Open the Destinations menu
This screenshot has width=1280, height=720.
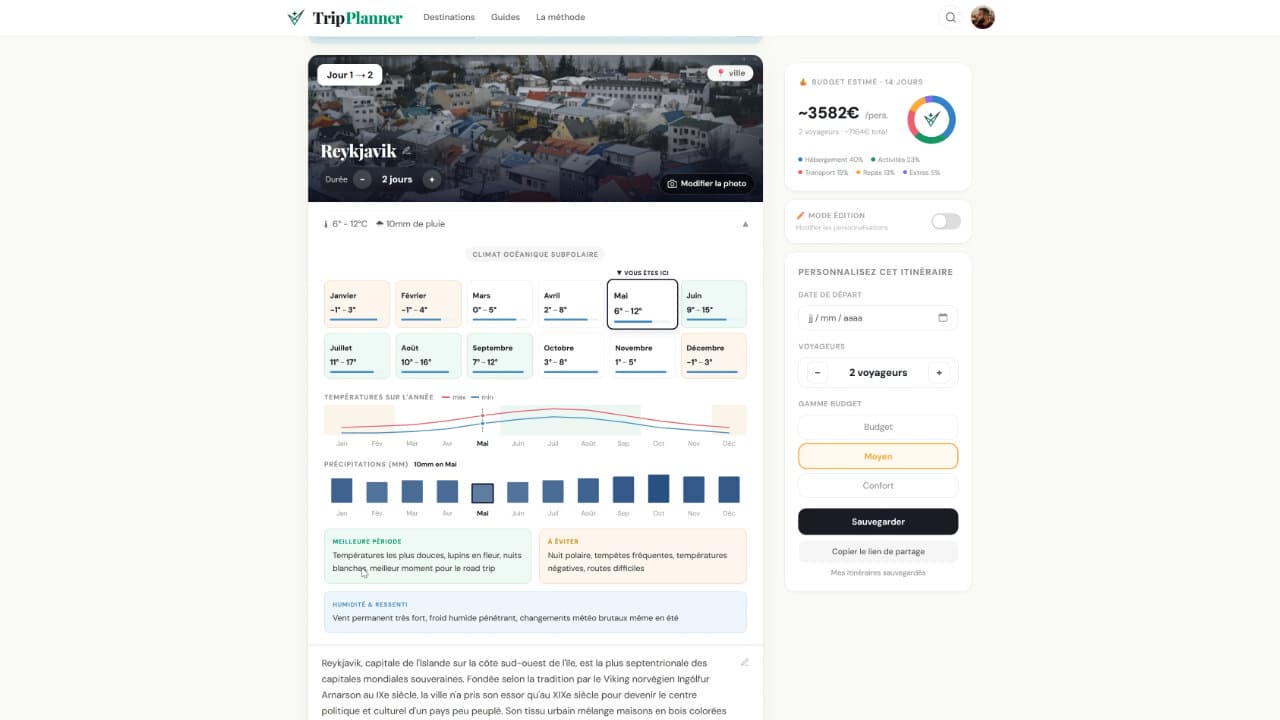pyautogui.click(x=449, y=17)
